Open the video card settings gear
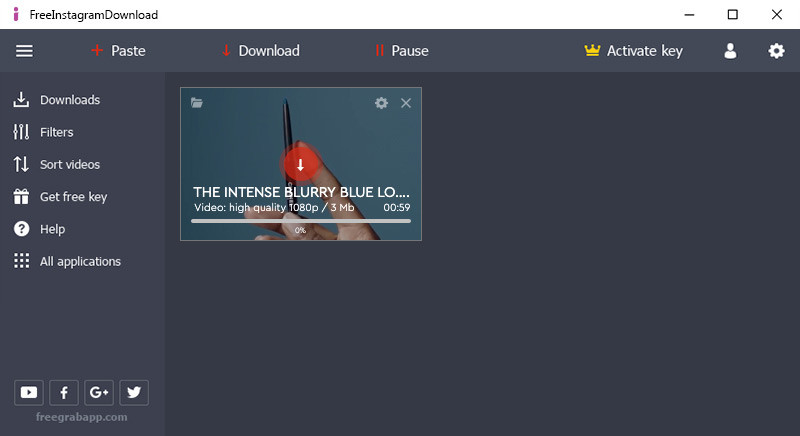Viewport: 800px width, 436px height. point(381,103)
